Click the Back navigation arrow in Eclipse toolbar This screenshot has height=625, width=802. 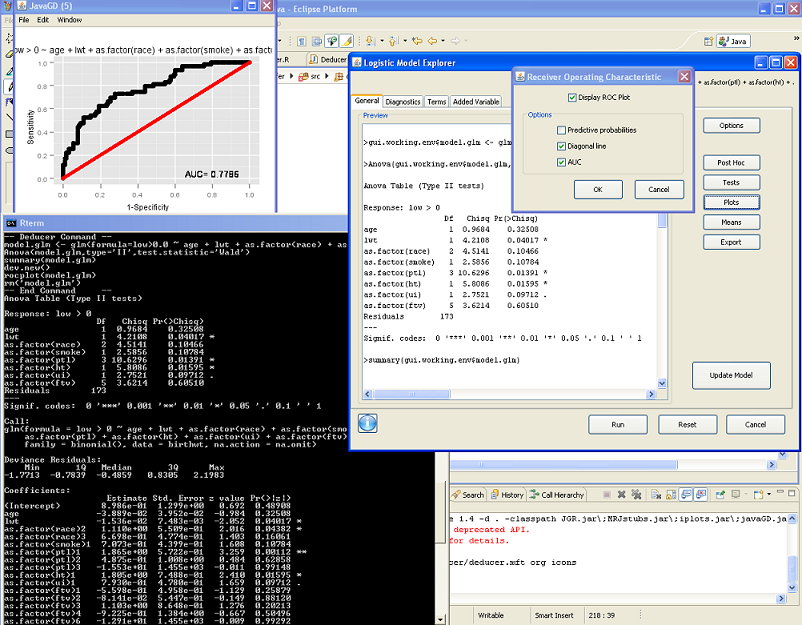[x=432, y=41]
